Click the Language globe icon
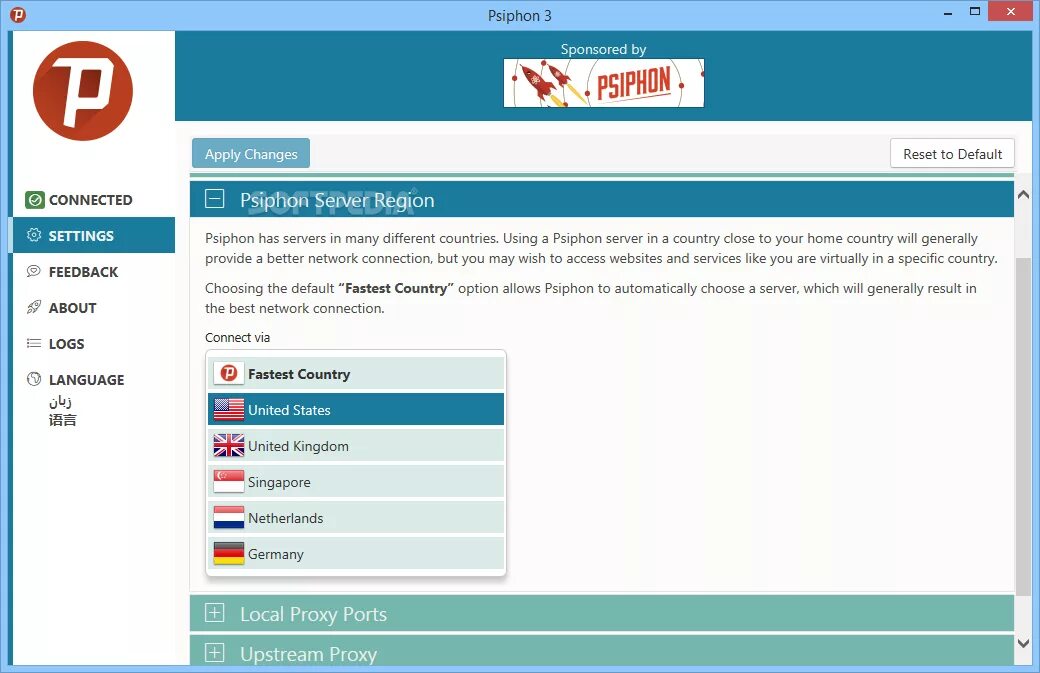1040x673 pixels. point(34,379)
